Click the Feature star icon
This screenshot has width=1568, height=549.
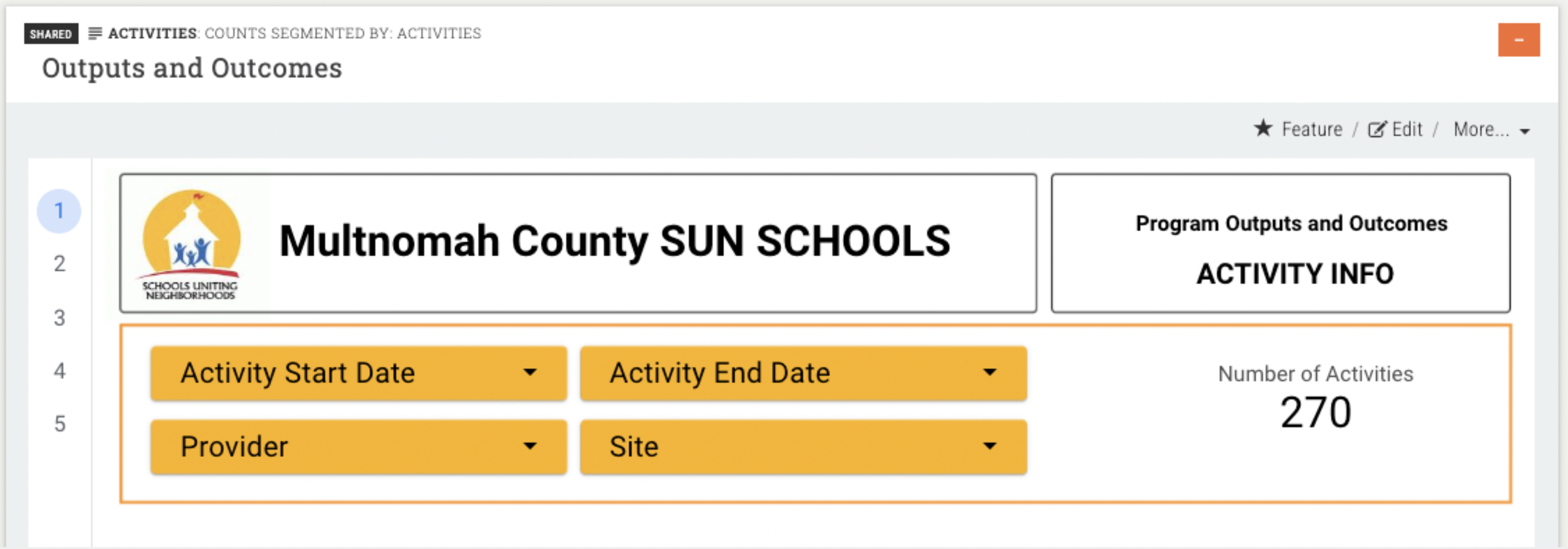[1263, 129]
